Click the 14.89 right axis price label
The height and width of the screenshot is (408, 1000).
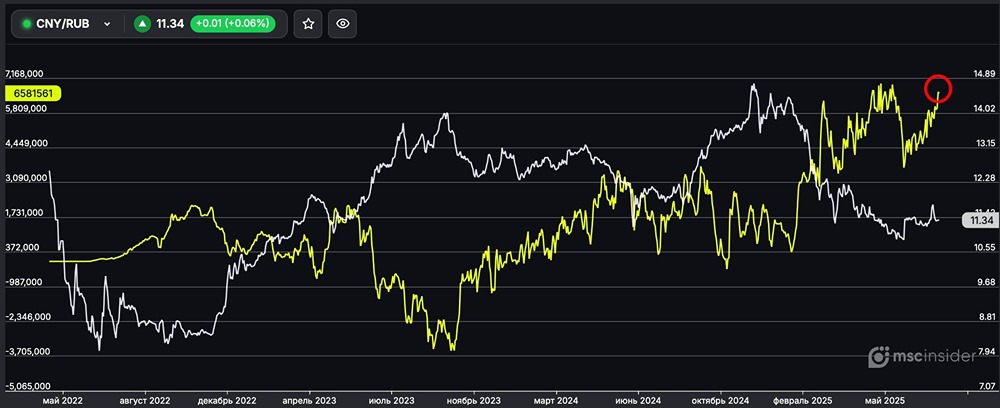tap(983, 74)
